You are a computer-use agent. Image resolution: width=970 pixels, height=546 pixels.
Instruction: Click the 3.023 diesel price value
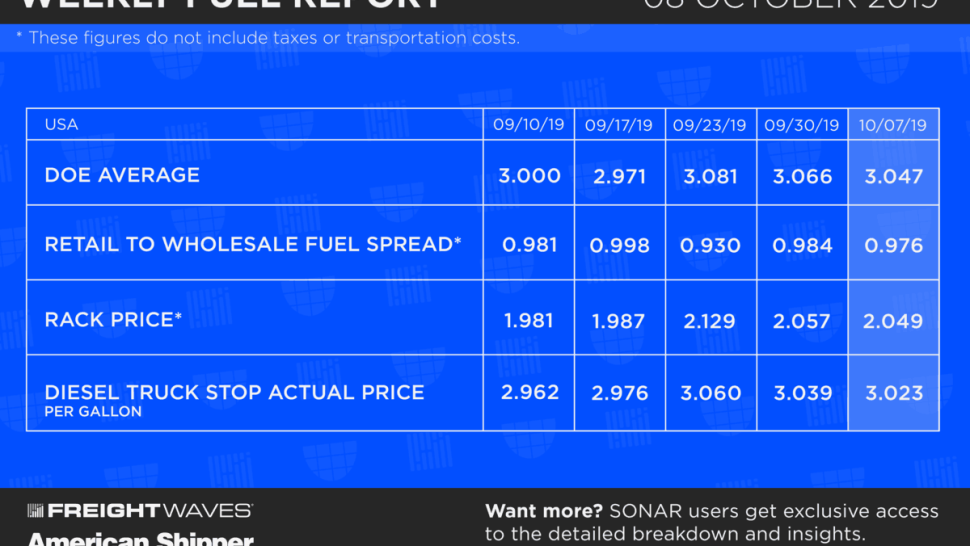click(894, 393)
